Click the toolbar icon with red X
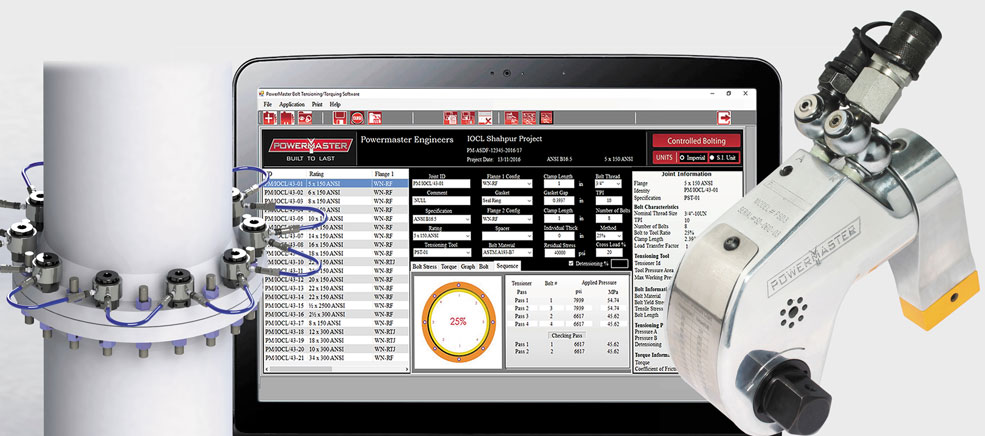The height and width of the screenshot is (436, 985). tap(485, 117)
